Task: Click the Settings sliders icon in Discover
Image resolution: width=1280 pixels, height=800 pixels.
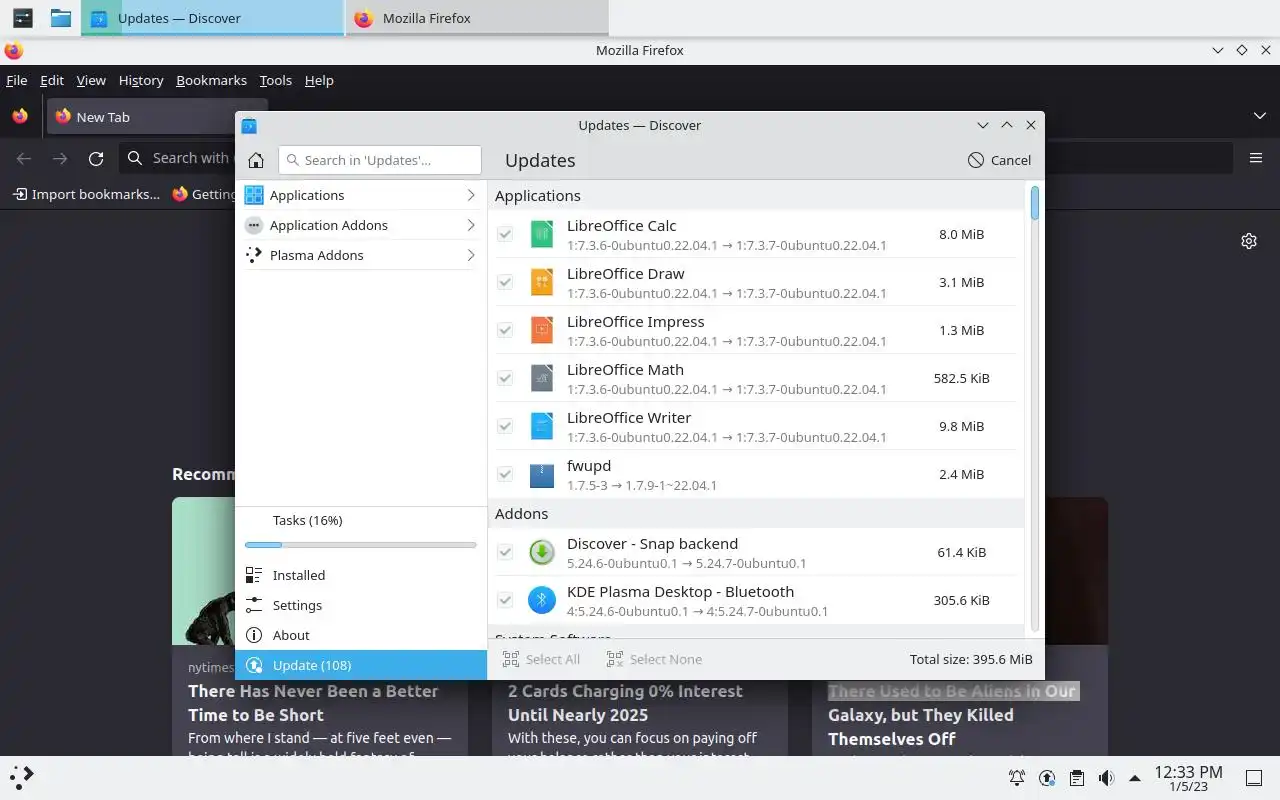Action: coord(254,605)
